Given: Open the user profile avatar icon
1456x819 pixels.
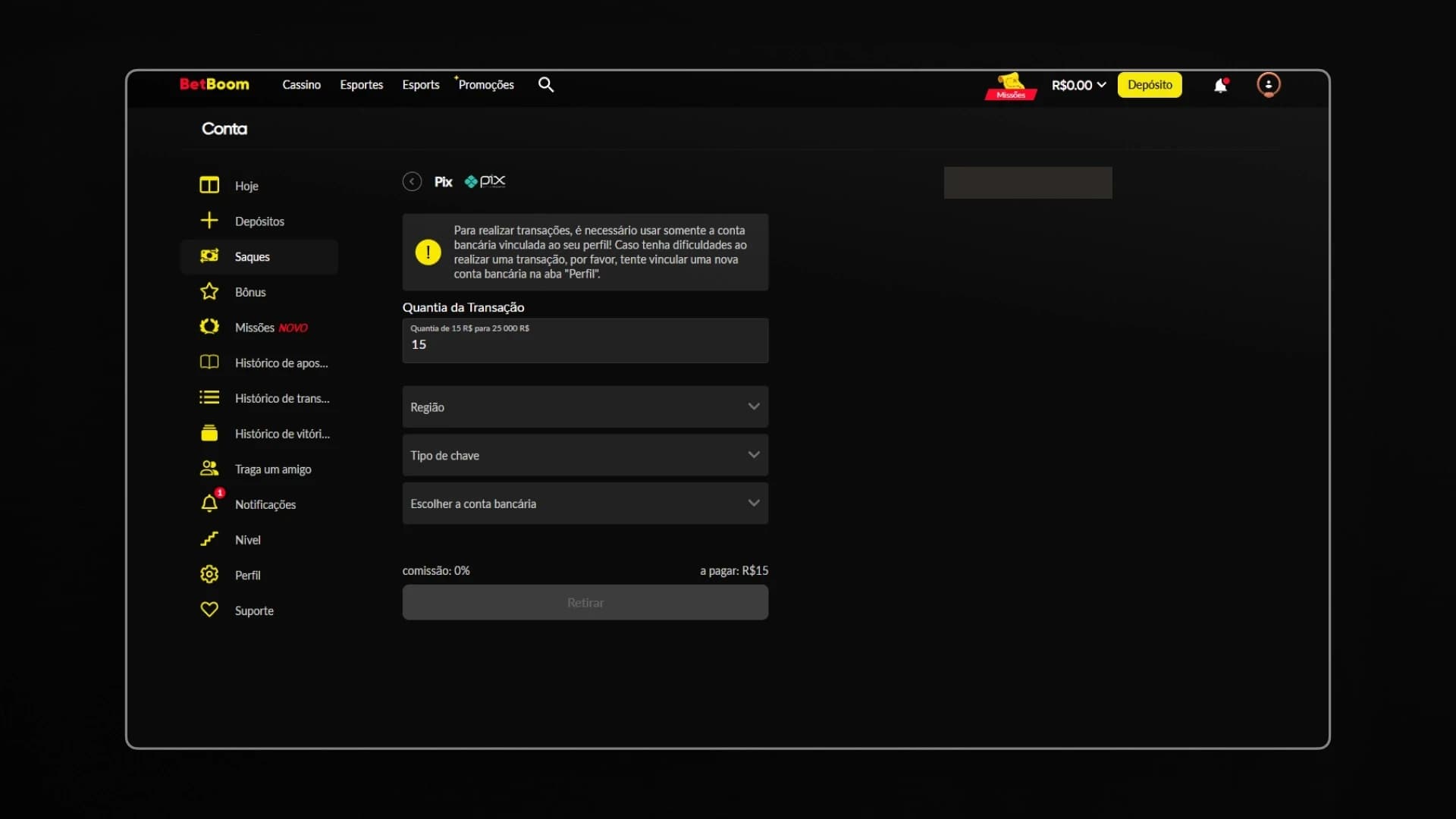Looking at the screenshot, I should click(1268, 85).
